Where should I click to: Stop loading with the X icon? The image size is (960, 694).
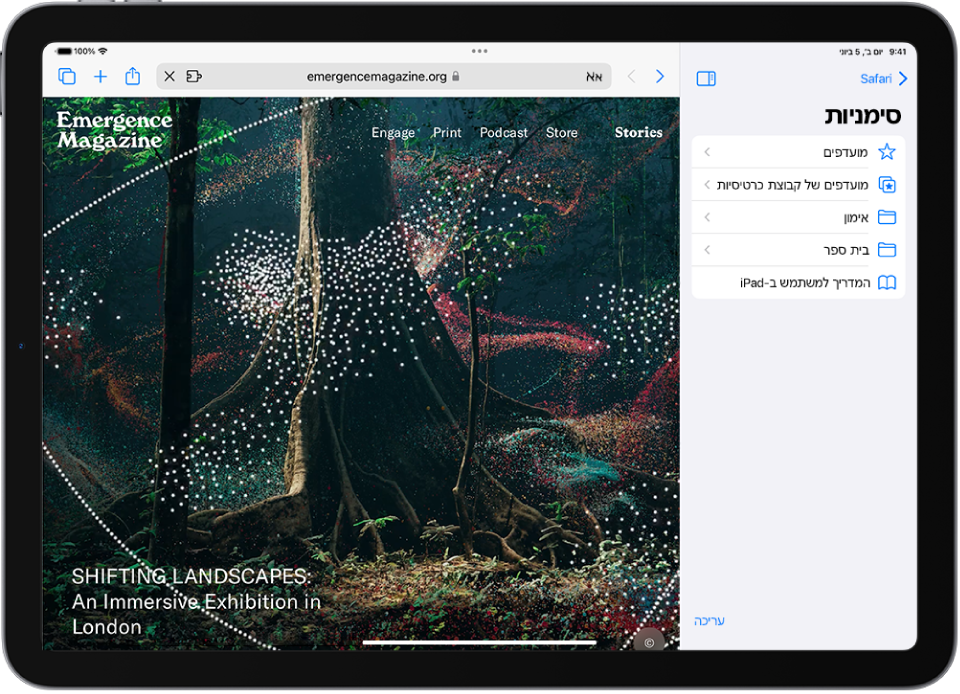(x=169, y=76)
